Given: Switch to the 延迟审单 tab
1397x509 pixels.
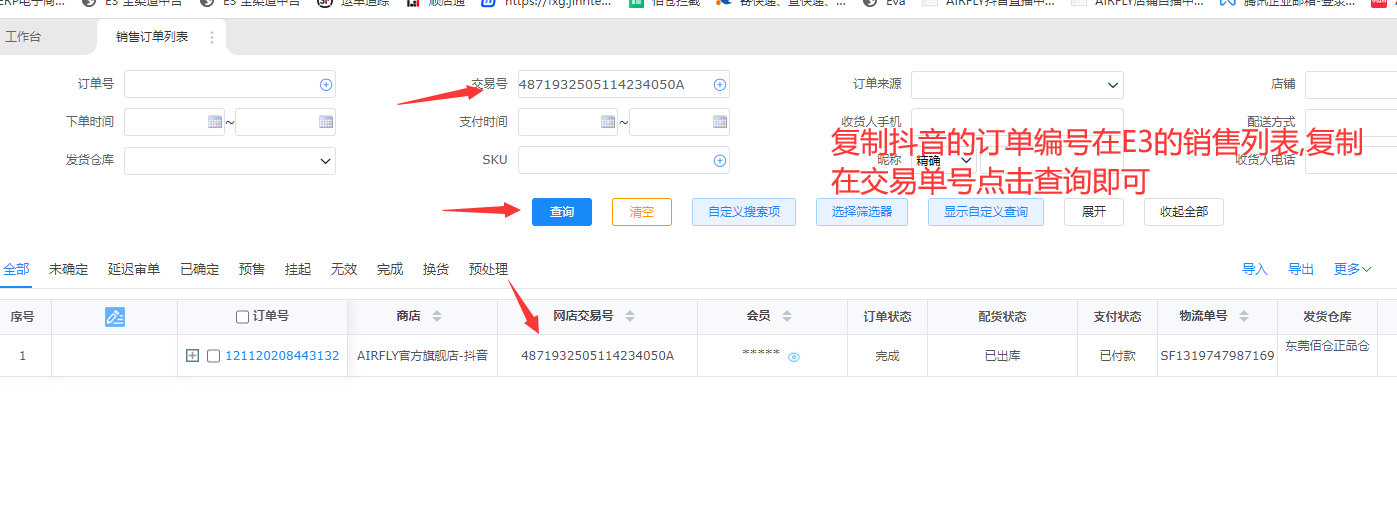Looking at the screenshot, I should pos(134,269).
